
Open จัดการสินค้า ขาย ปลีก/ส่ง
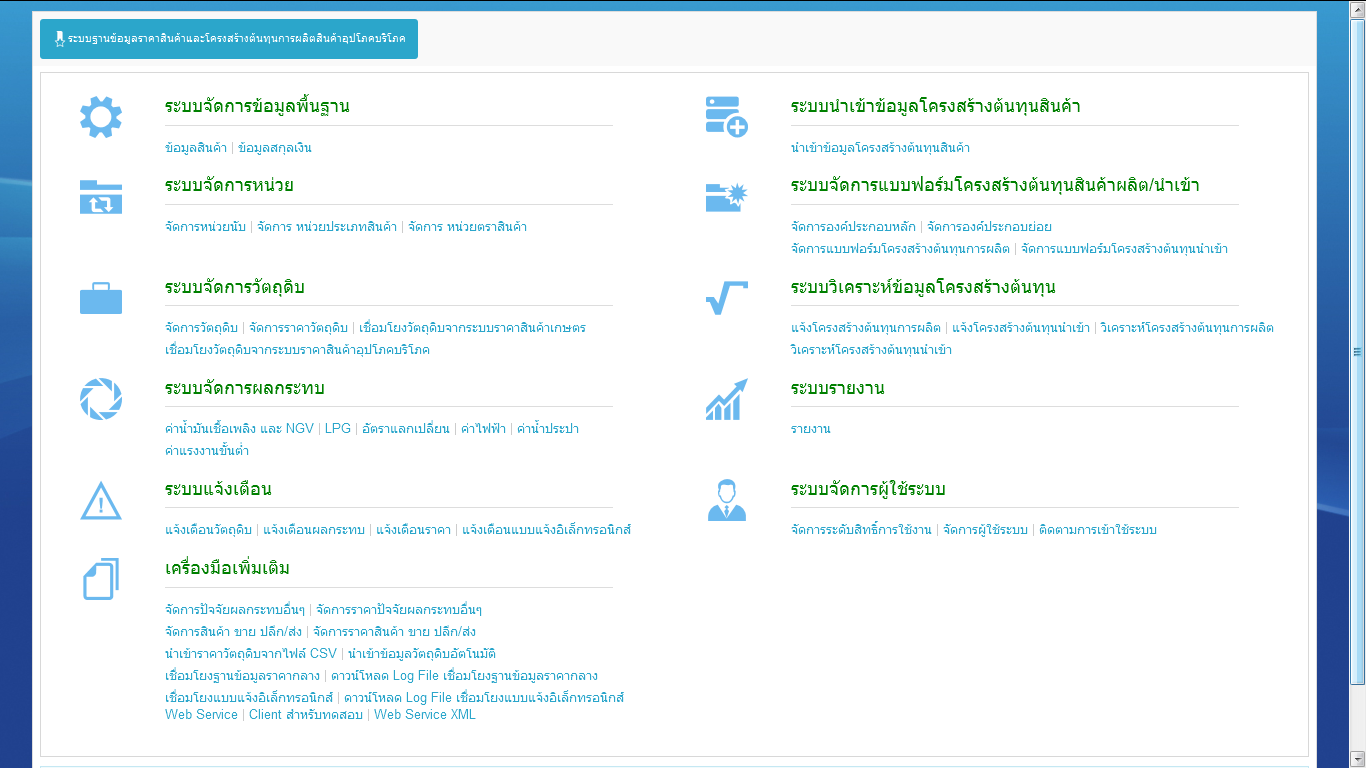click(234, 632)
